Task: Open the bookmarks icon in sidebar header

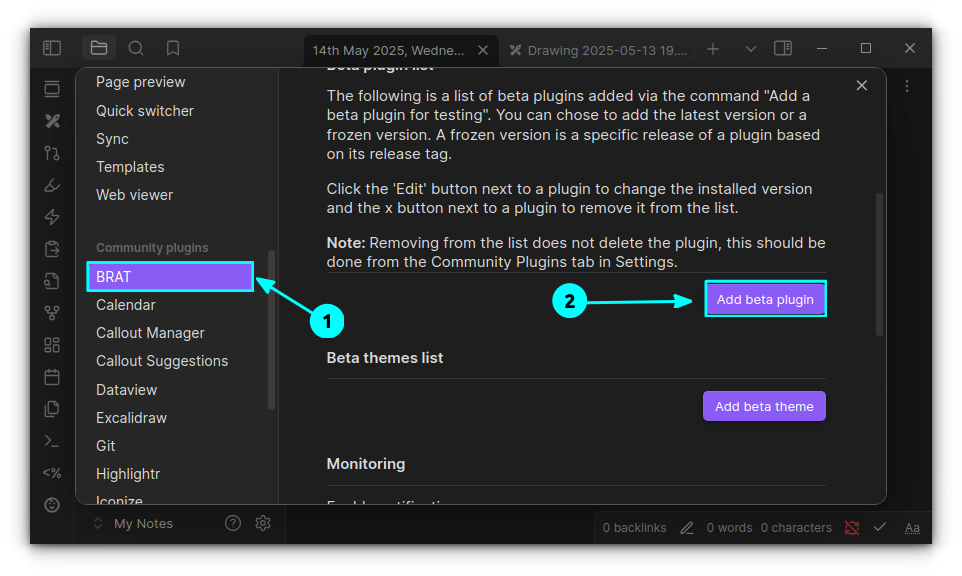Action: coord(173,48)
